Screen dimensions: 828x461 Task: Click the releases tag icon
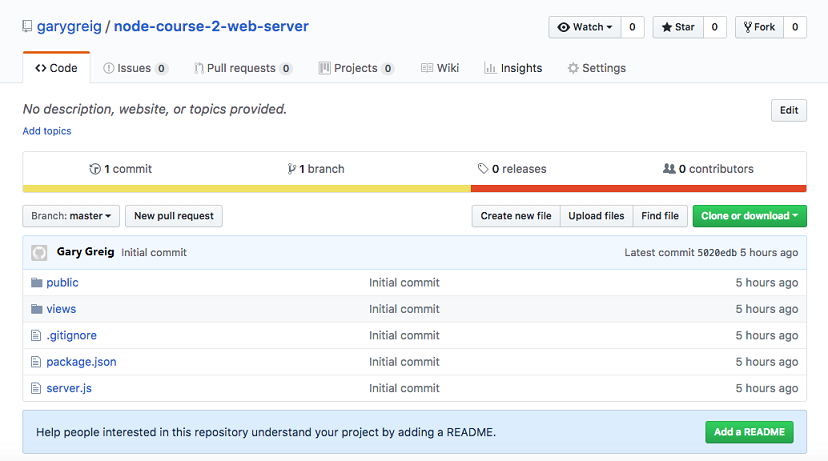coord(483,169)
